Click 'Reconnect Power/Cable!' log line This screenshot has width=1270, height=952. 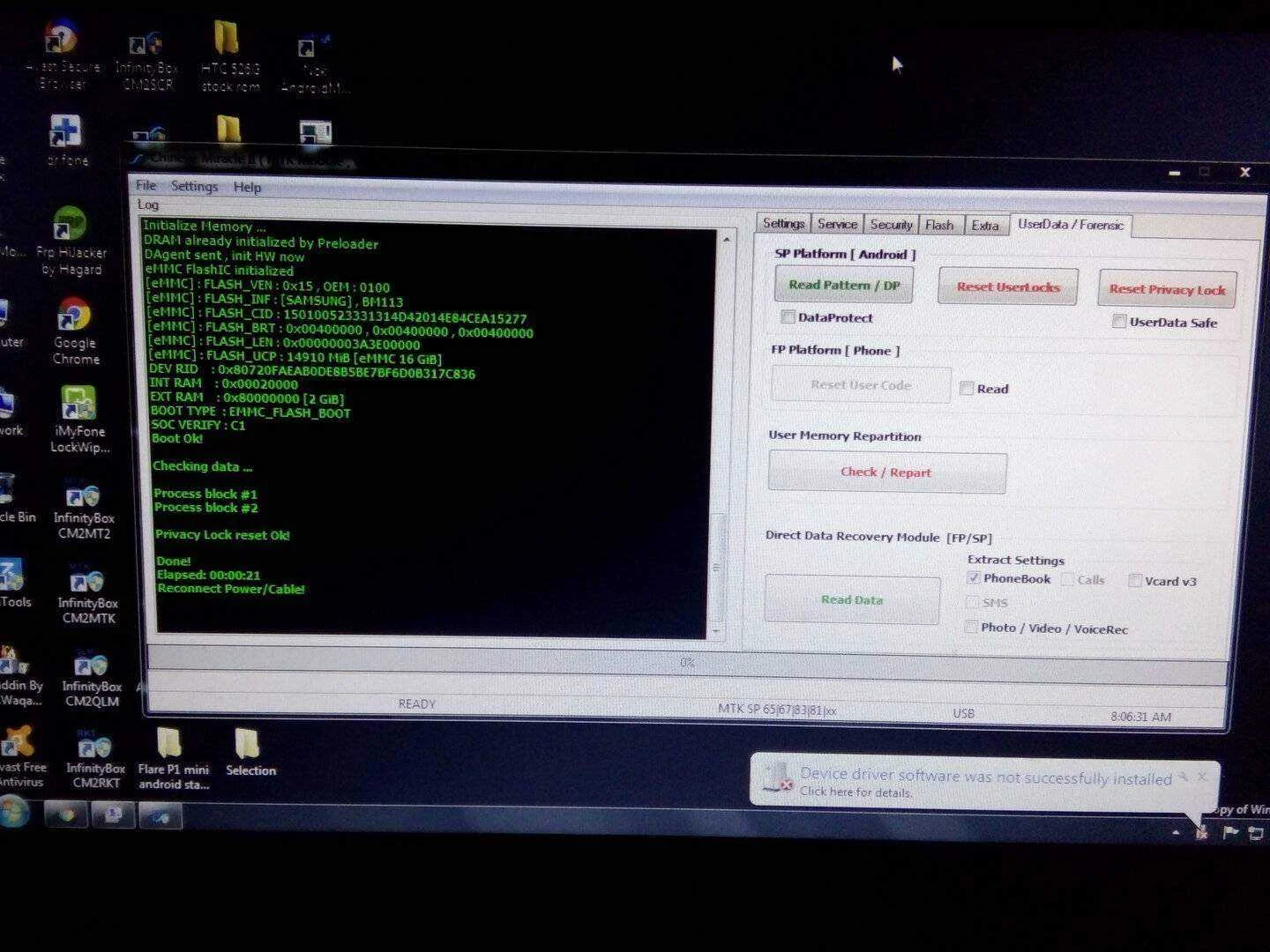(231, 589)
